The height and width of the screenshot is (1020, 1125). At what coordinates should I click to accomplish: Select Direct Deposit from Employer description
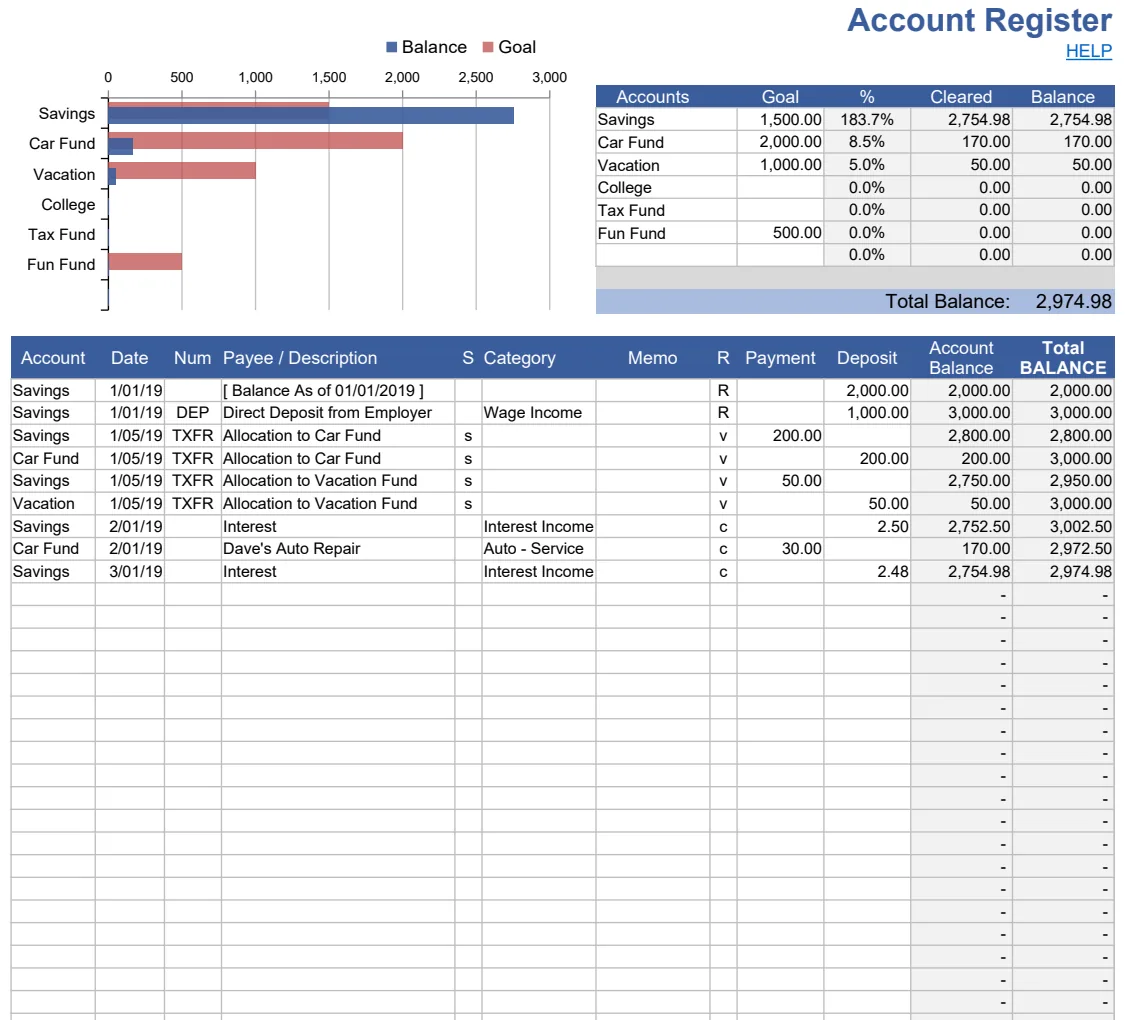coord(338,413)
